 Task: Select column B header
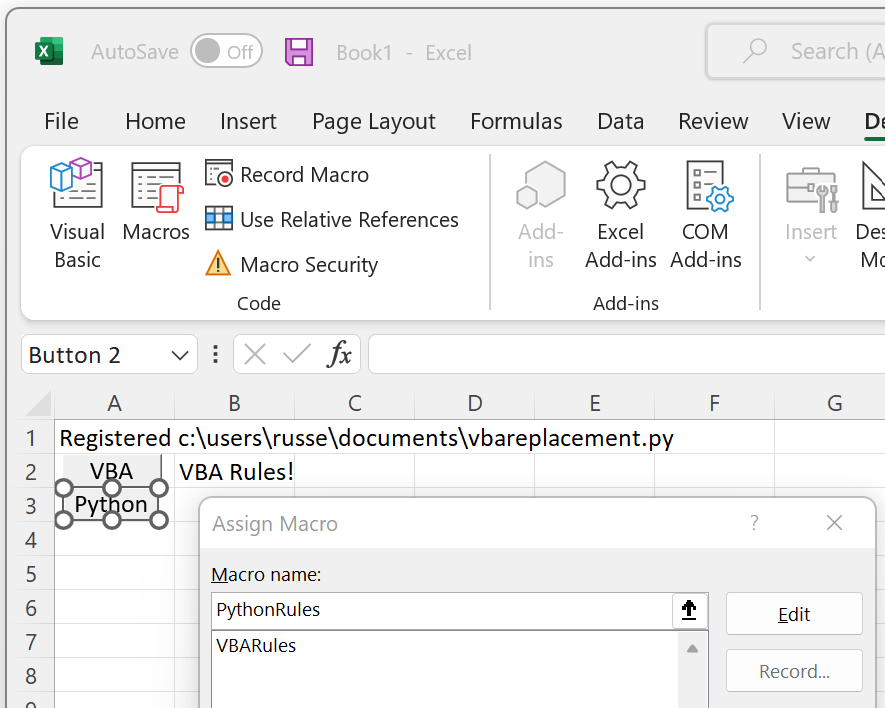click(234, 403)
